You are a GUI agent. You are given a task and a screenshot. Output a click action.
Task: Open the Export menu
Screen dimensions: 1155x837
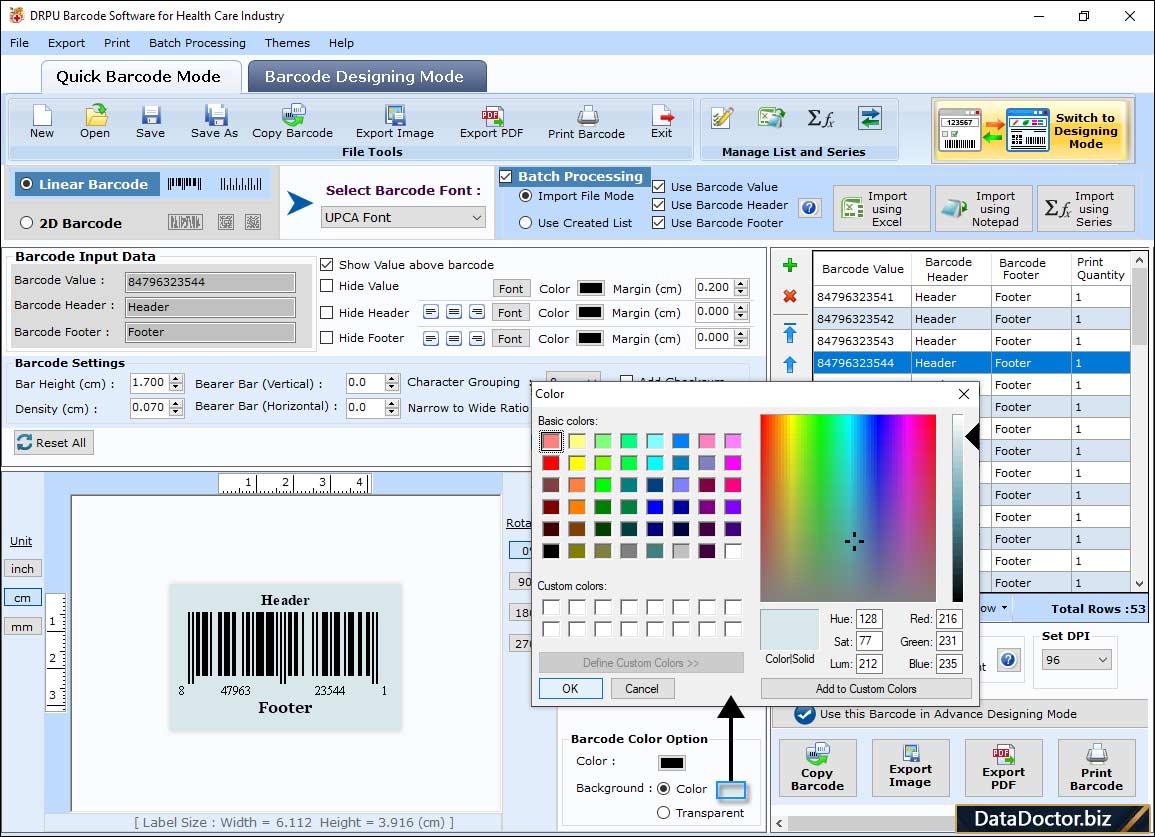tap(66, 43)
